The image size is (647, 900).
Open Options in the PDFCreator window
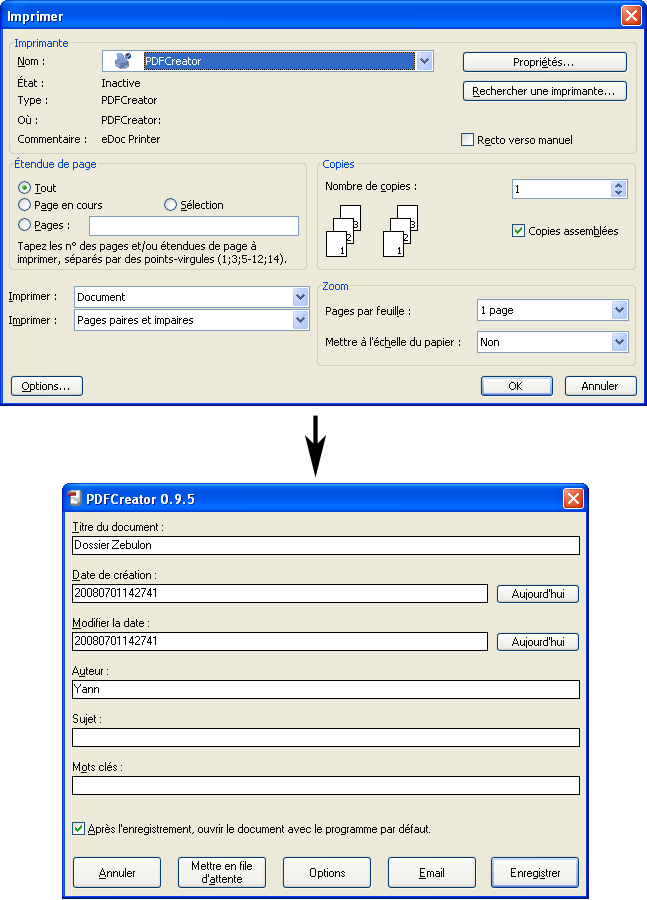click(x=327, y=872)
